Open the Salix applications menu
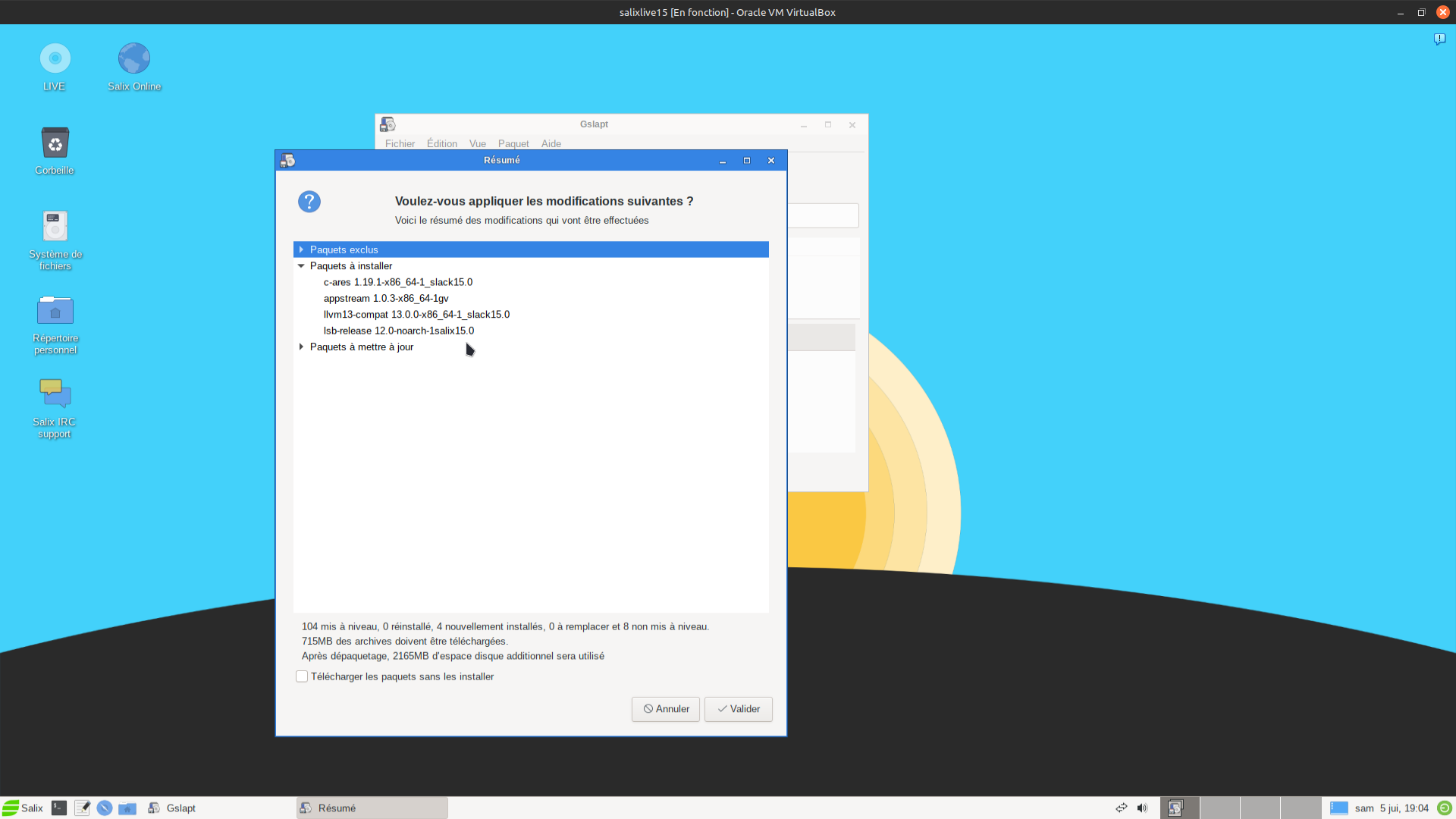1456x819 pixels. (23, 808)
